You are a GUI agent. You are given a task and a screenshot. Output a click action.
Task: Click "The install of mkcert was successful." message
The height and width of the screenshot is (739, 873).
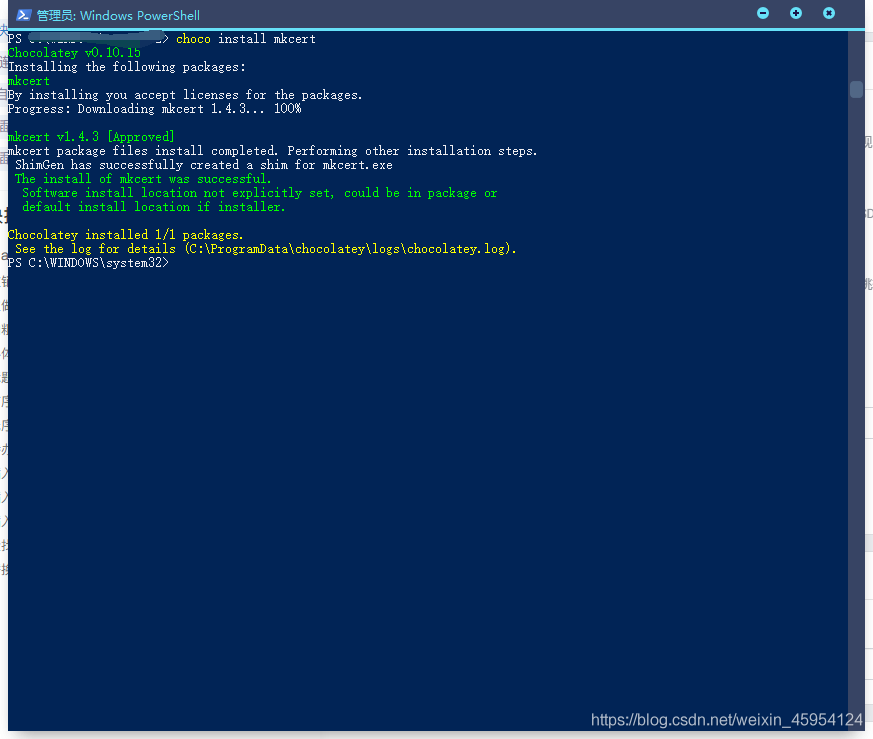tap(143, 179)
